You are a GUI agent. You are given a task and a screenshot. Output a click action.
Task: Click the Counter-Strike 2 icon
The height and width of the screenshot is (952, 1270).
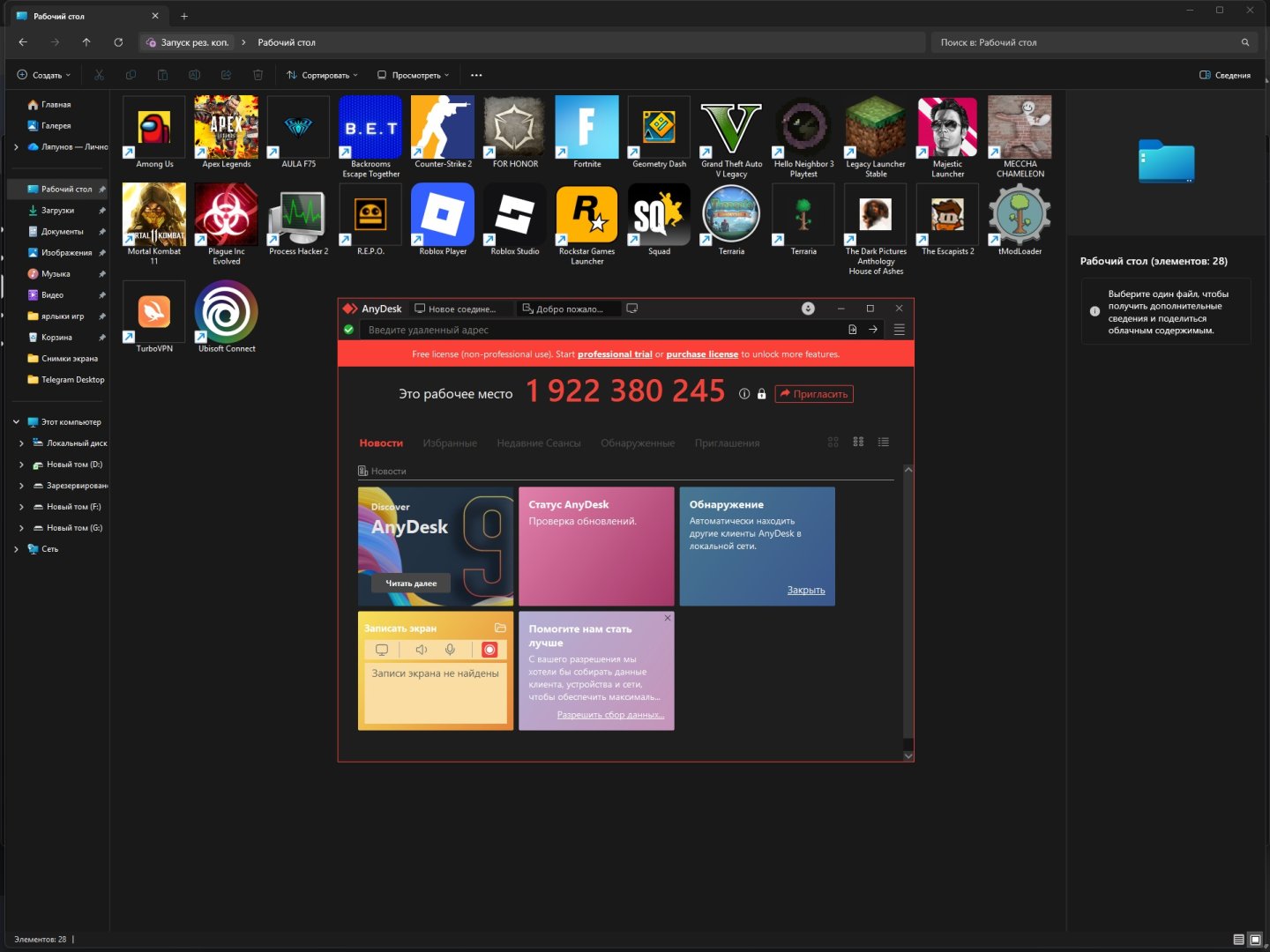click(x=443, y=127)
